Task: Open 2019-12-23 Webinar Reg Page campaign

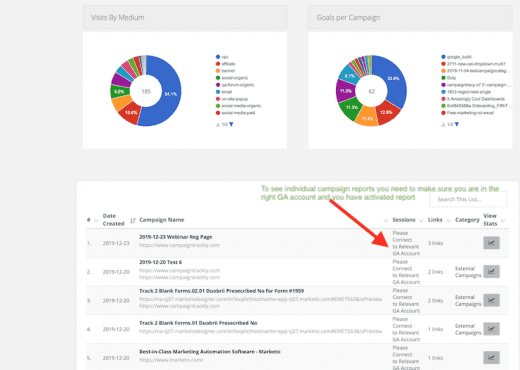Action: point(176,237)
